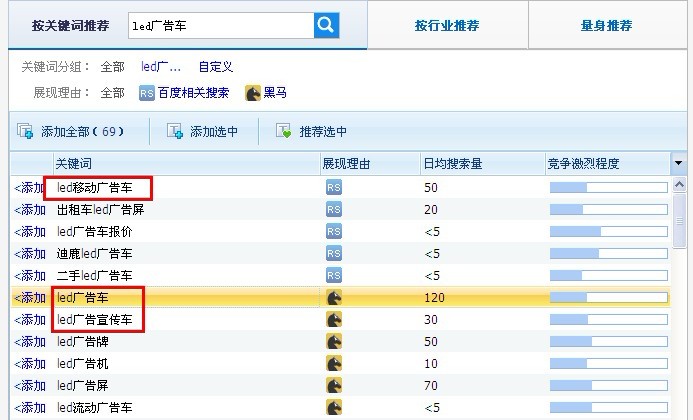Click the 添加选中 toolbar icon
This screenshot has width=693, height=420.
pyautogui.click(x=175, y=131)
